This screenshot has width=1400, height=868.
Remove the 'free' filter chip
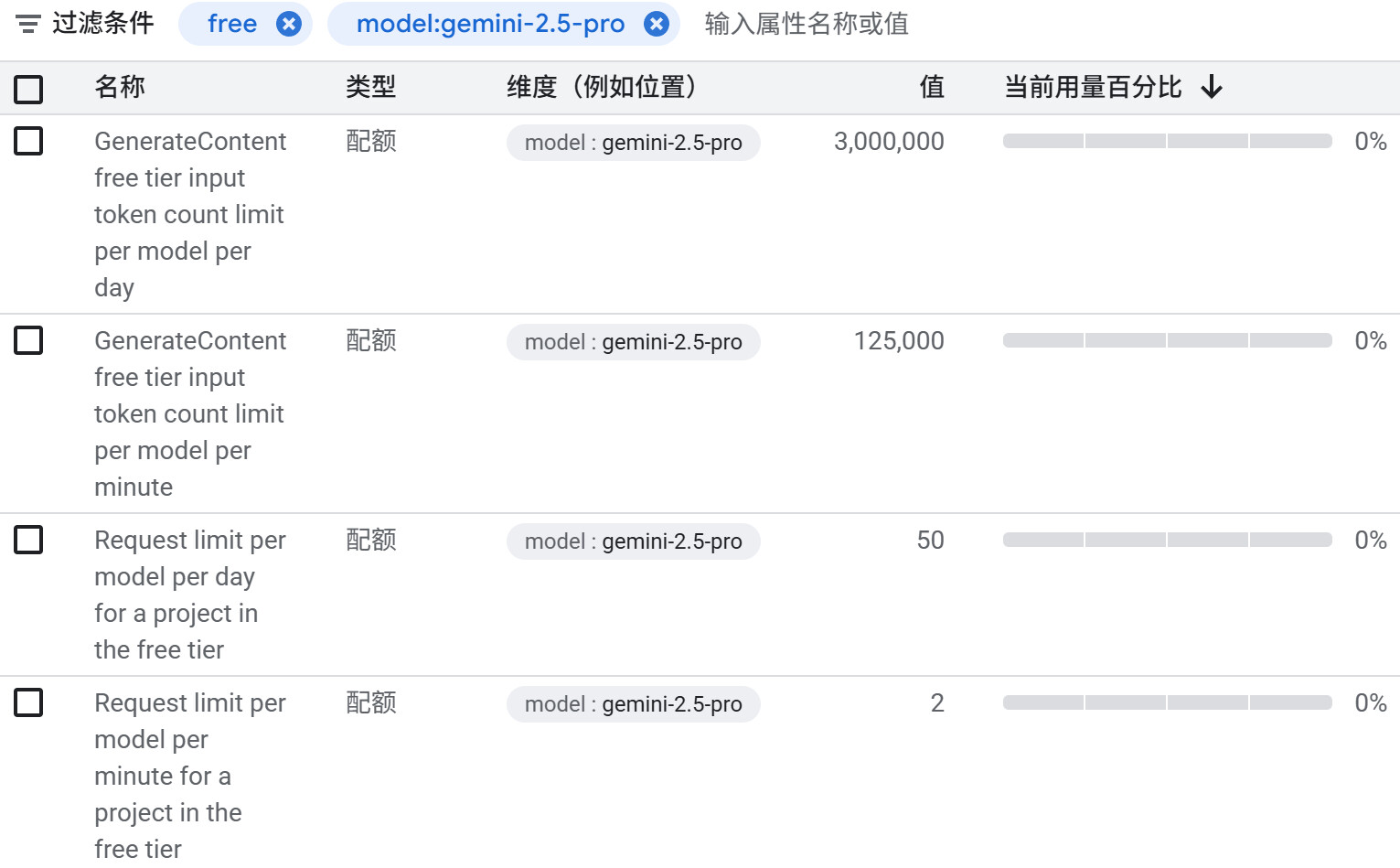289,24
